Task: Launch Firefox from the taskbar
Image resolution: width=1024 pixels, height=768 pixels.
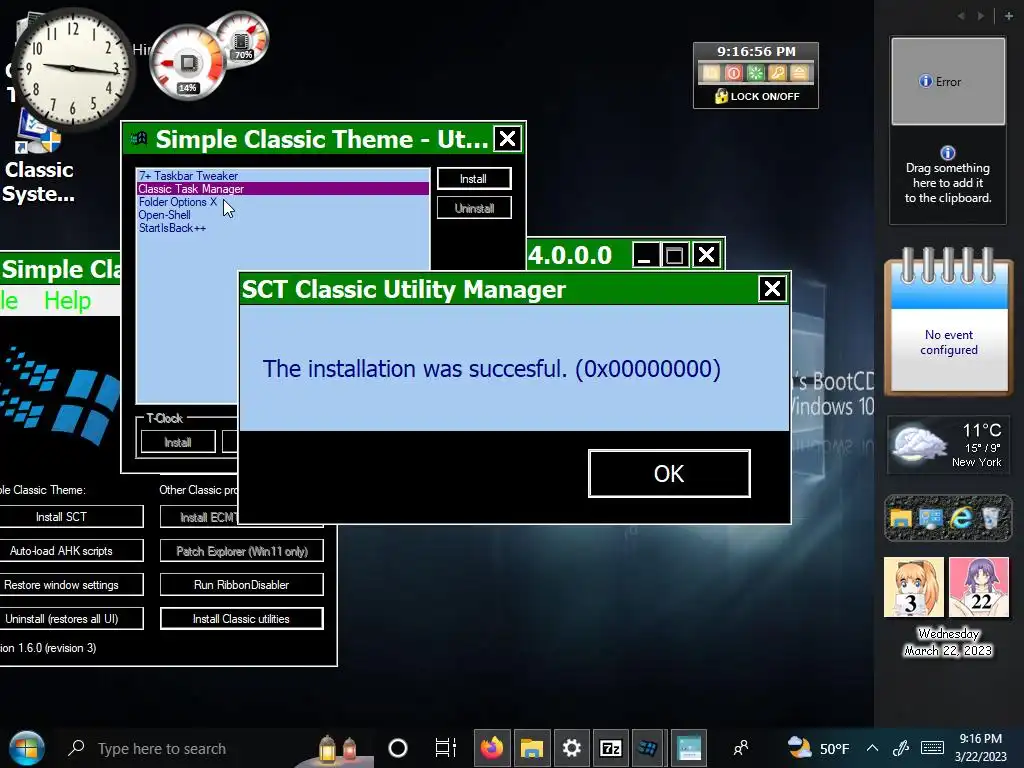Action: [492, 748]
